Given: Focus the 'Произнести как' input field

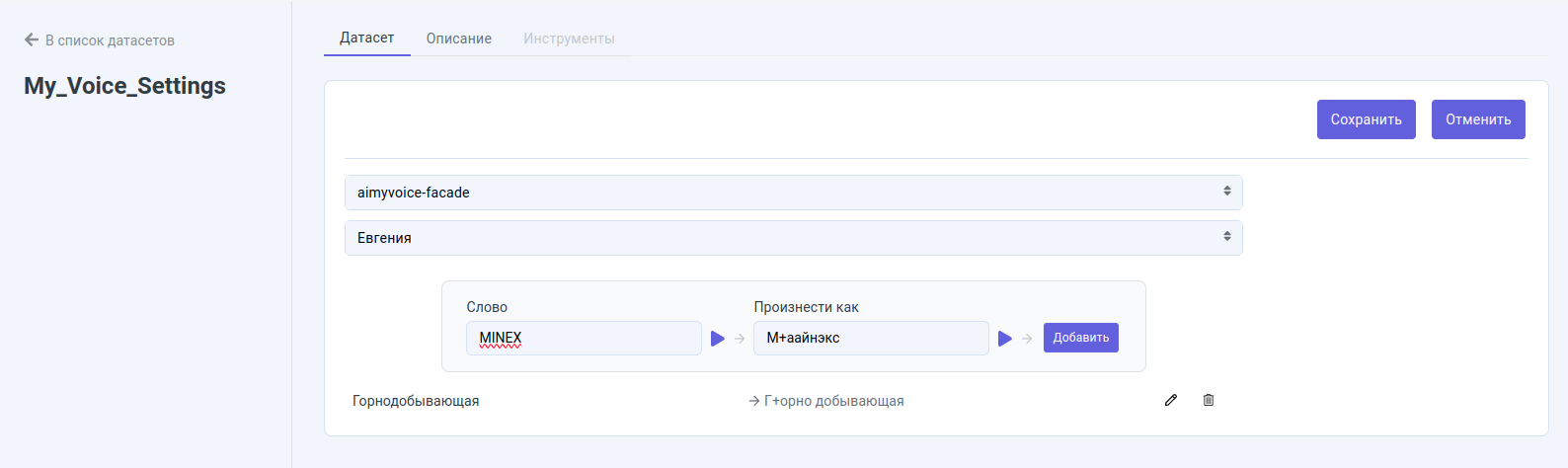Looking at the screenshot, I should [871, 338].
